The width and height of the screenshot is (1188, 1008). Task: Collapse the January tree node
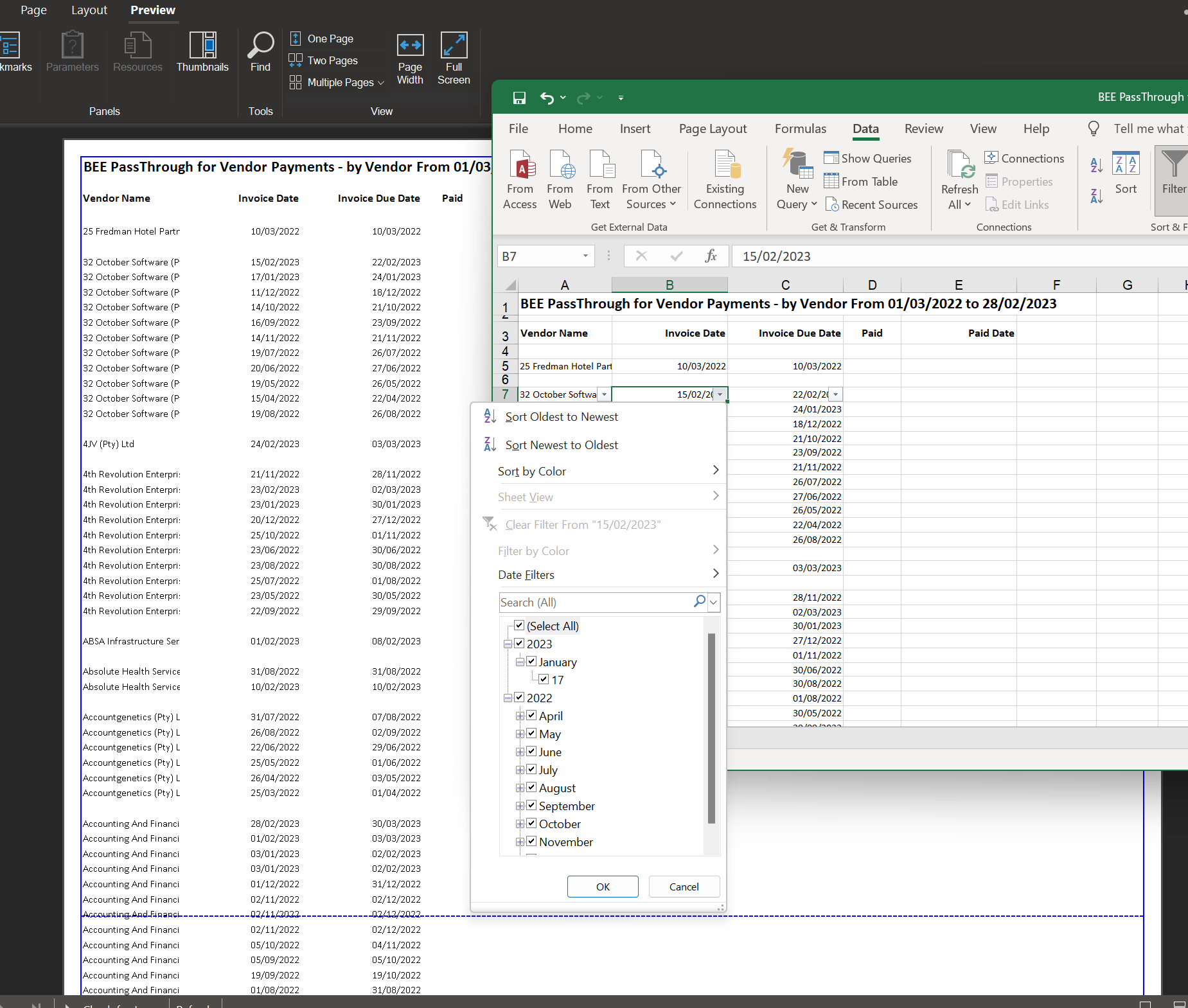[520, 662]
